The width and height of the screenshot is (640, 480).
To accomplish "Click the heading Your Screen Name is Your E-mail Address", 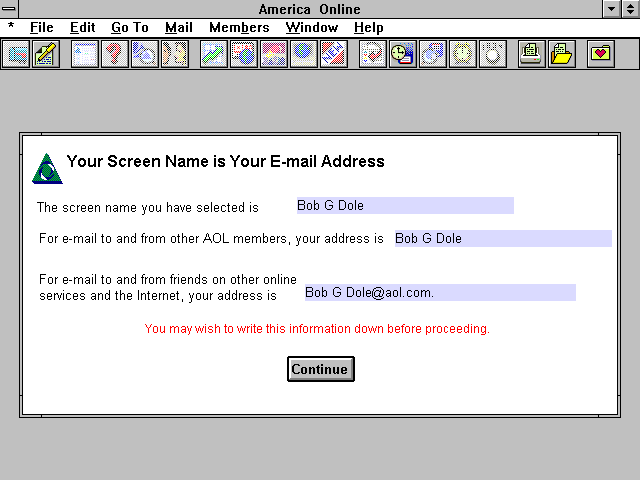I will coord(226,161).
